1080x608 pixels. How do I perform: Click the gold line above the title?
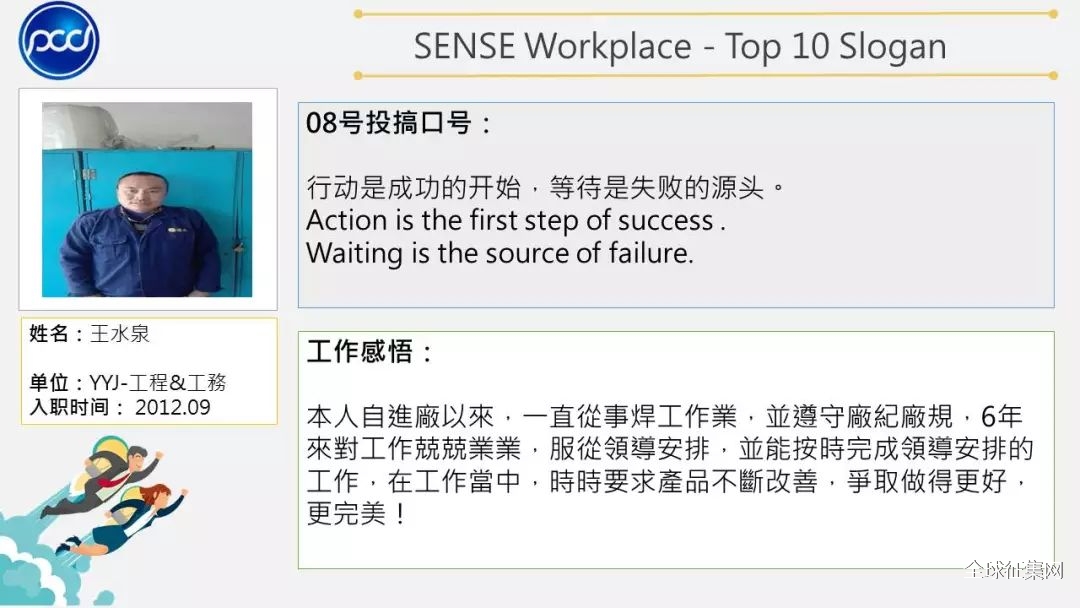pos(706,13)
